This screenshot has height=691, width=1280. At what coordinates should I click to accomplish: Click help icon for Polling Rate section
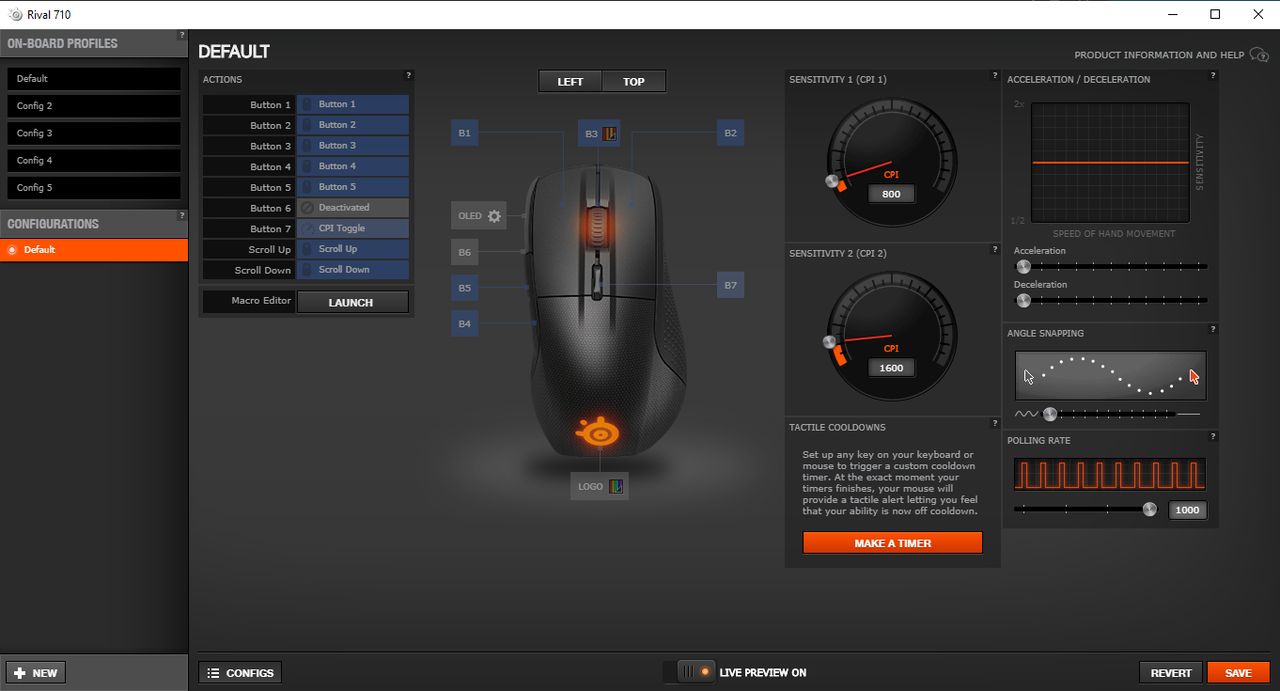point(1213,436)
